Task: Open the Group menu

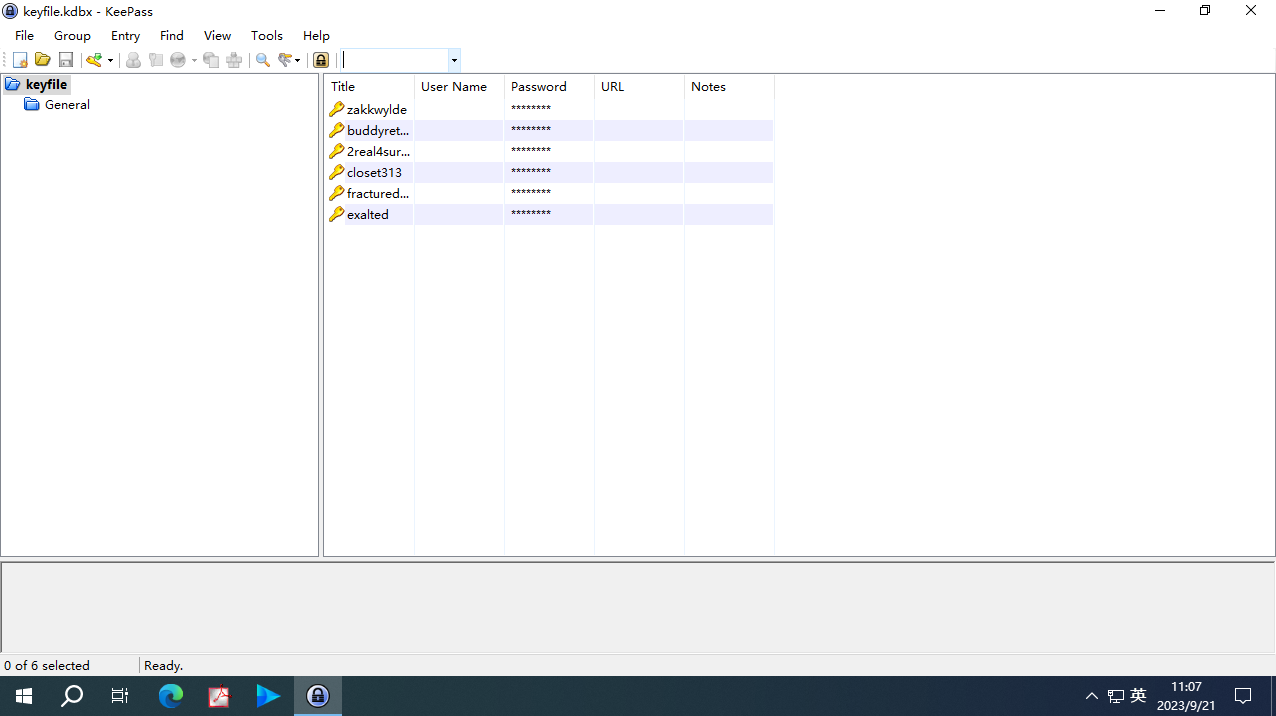Action: tap(72, 35)
